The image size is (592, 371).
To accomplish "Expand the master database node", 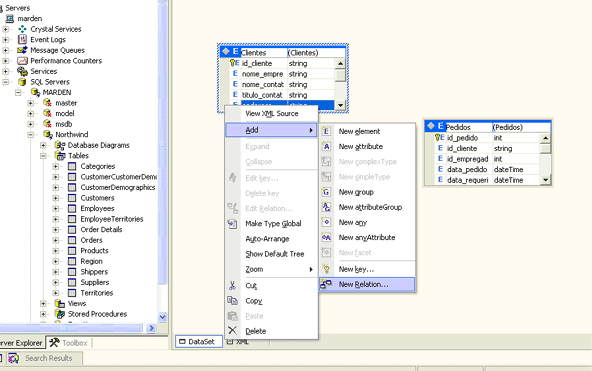I will (31, 103).
